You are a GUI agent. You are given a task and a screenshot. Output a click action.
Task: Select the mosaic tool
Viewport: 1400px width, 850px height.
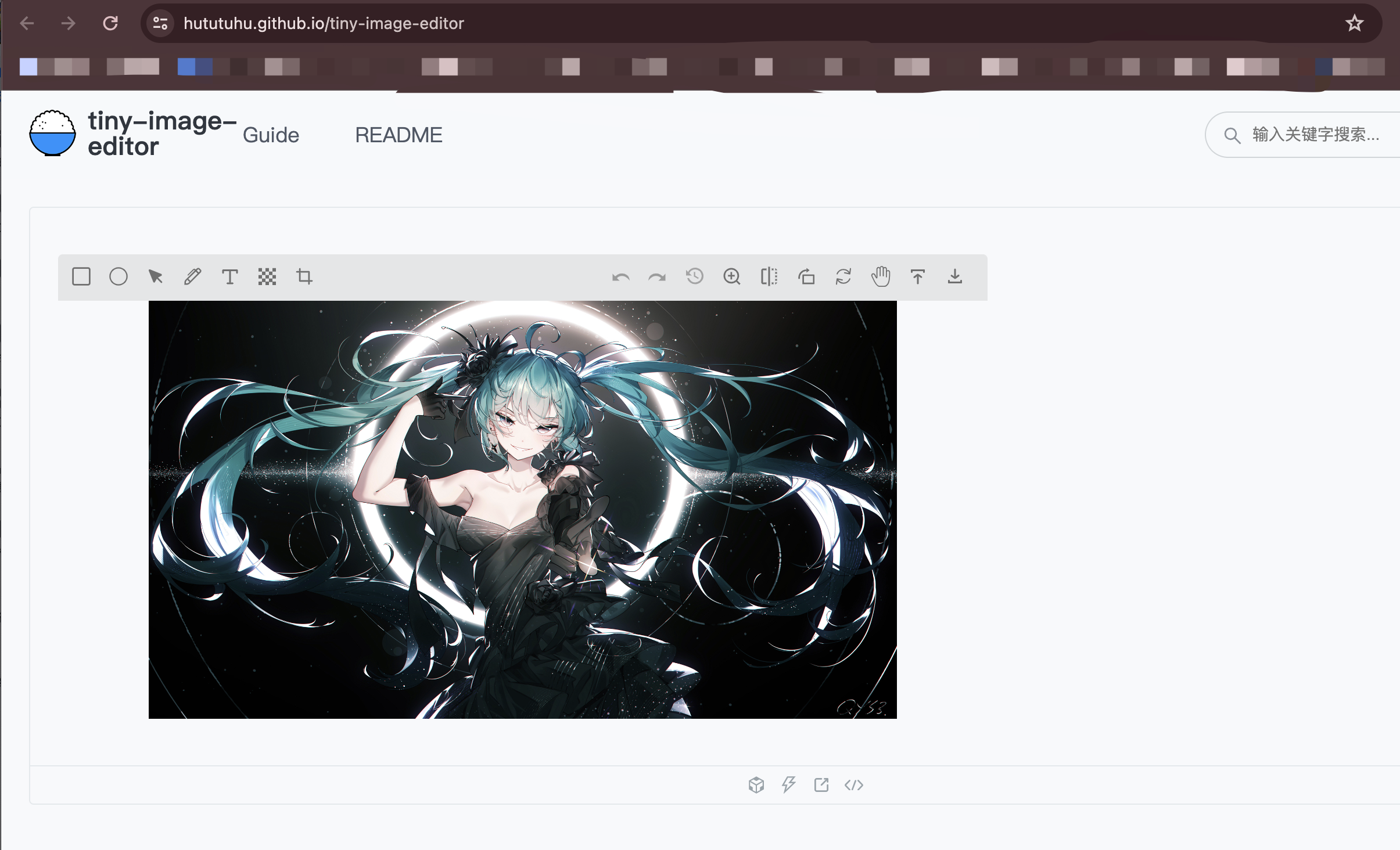267,277
